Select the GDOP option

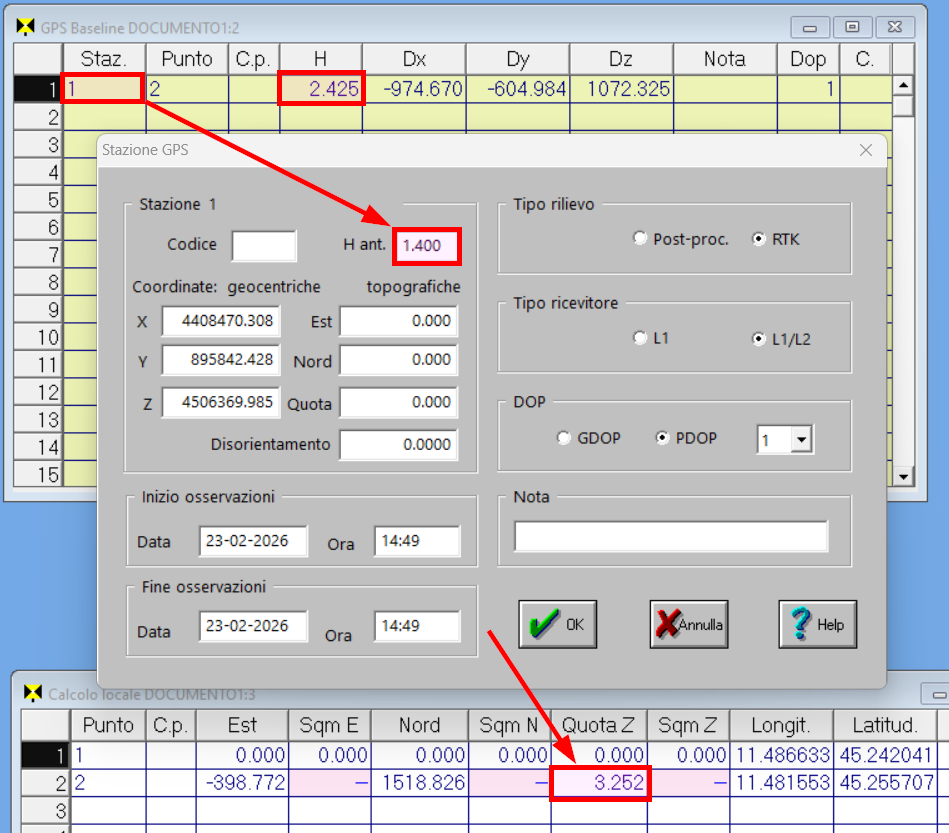tap(565, 438)
